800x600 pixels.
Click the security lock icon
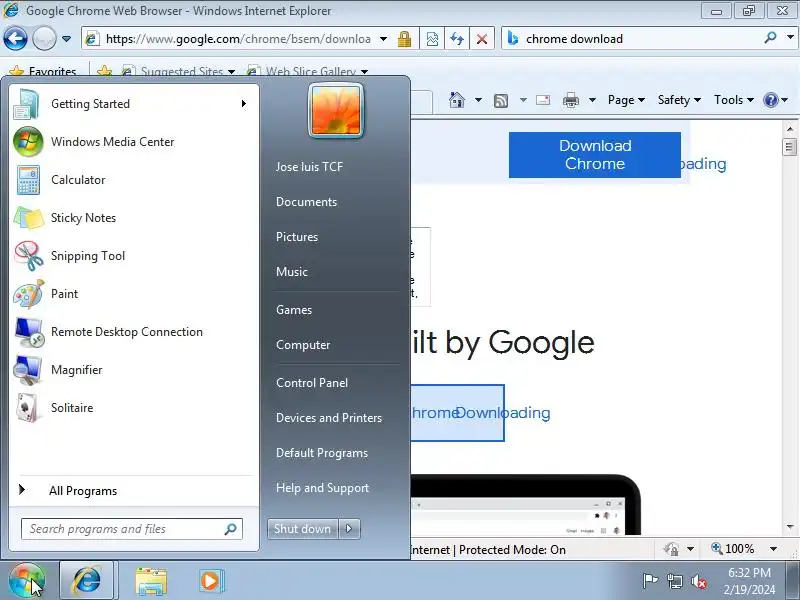coord(405,39)
